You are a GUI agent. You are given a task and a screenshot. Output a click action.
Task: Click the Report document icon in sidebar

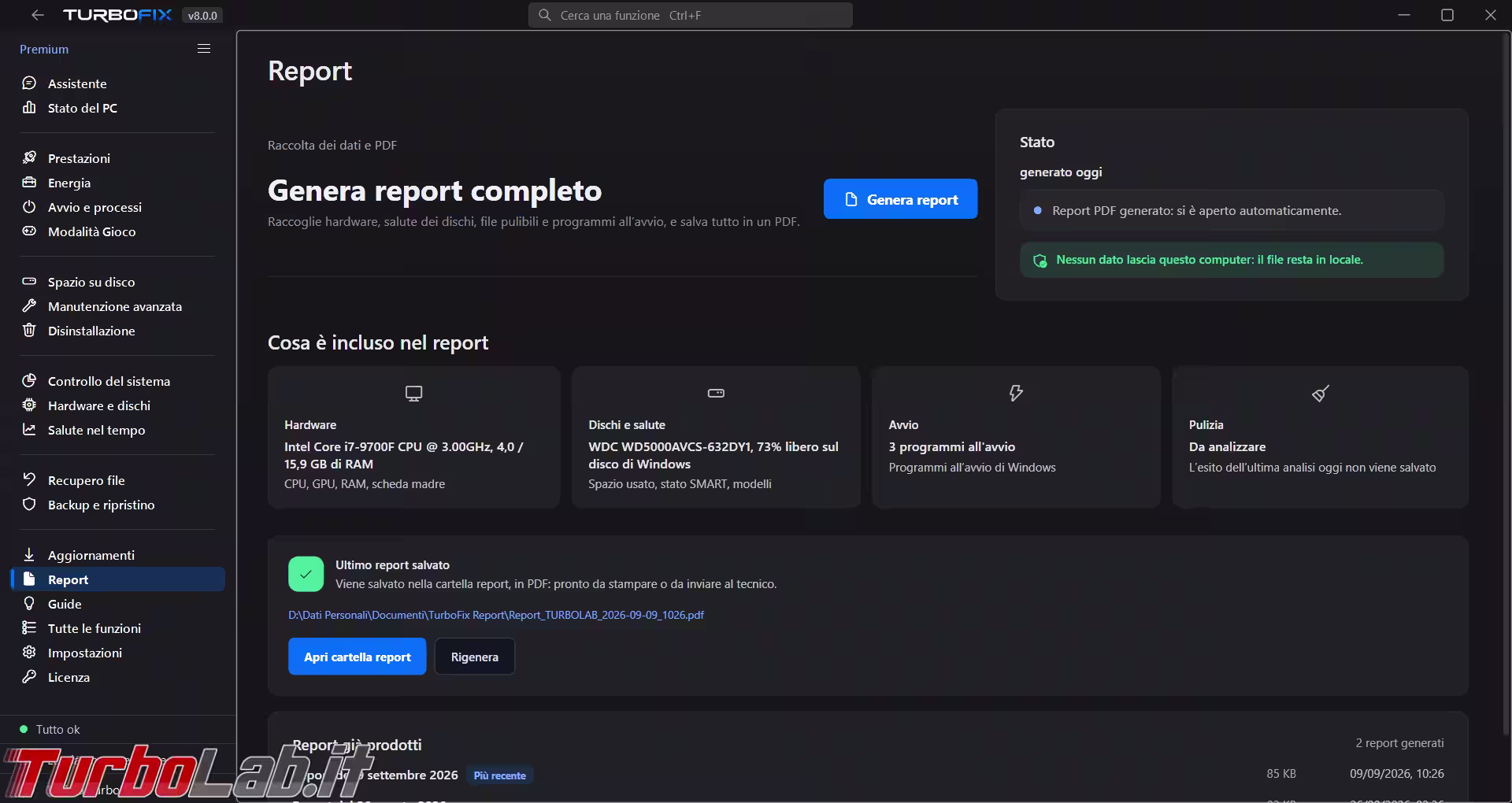click(29, 579)
